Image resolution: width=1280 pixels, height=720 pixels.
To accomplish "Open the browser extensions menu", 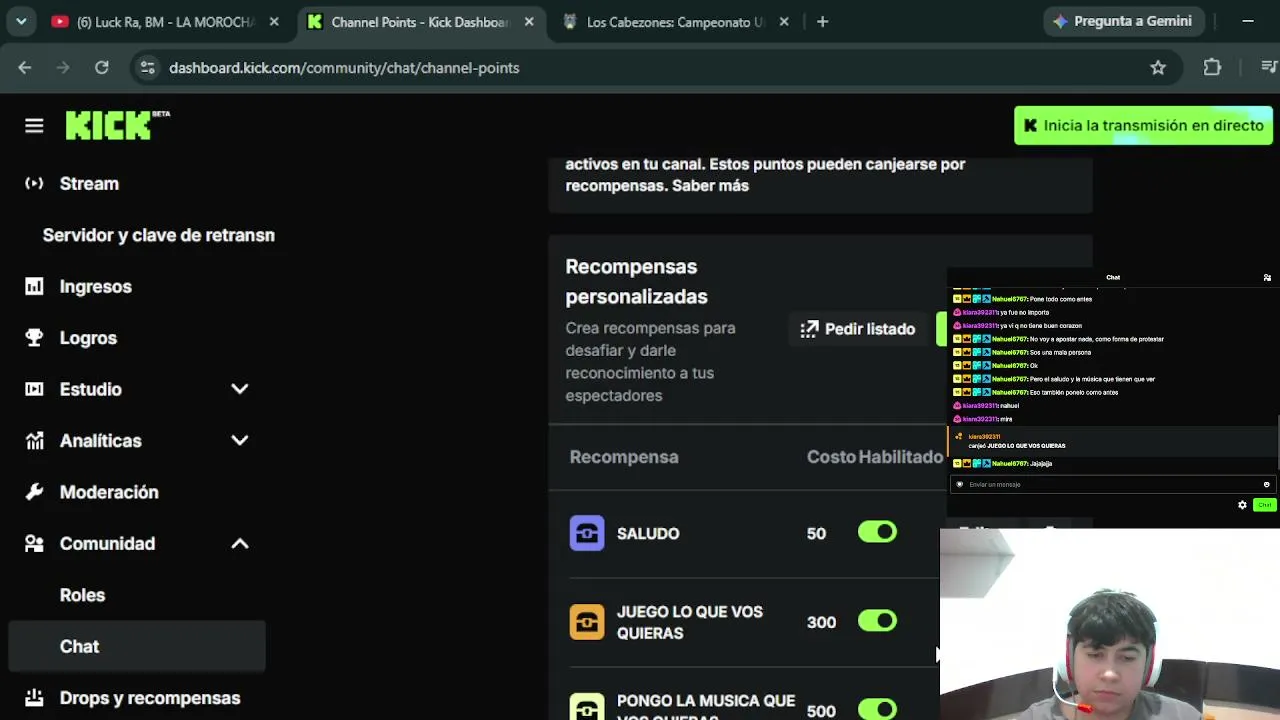I will (1212, 68).
